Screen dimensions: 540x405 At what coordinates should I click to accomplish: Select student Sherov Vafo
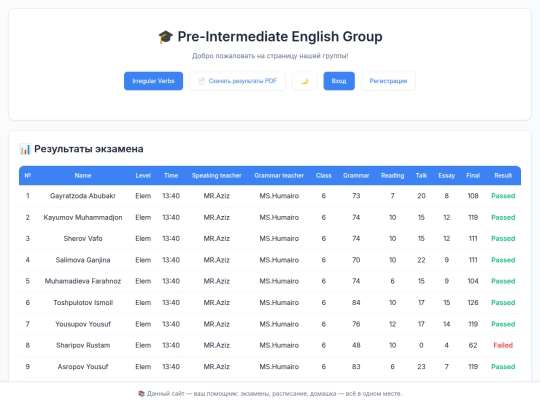pyautogui.click(x=83, y=239)
